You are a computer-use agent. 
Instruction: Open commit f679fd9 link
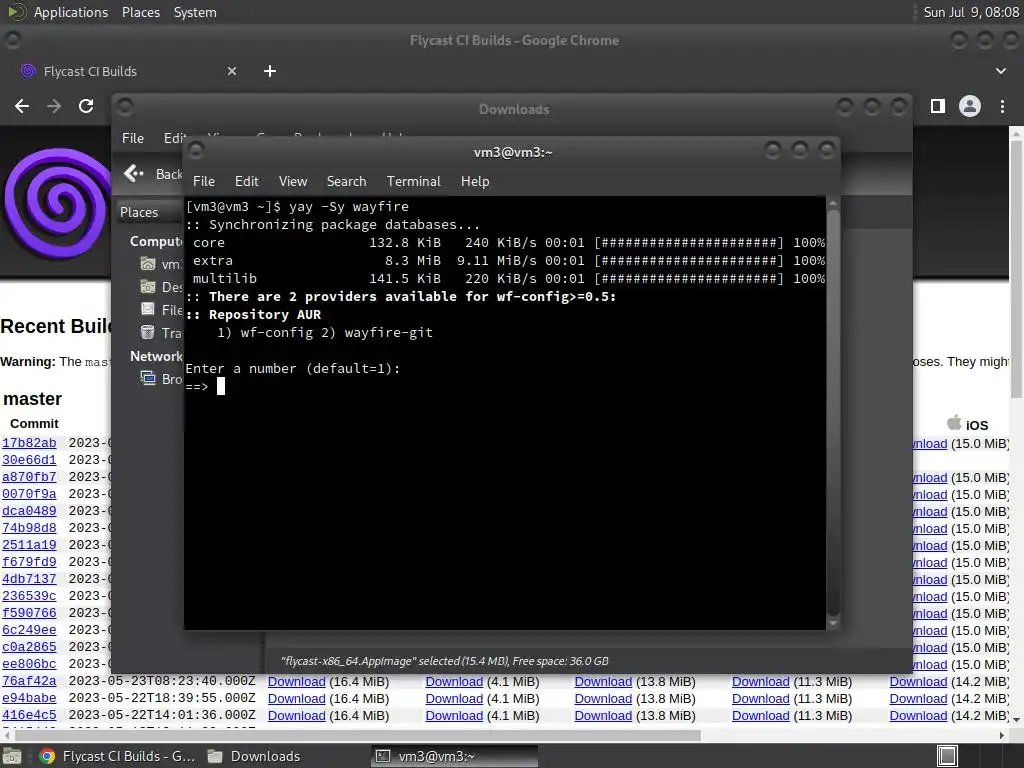point(29,562)
